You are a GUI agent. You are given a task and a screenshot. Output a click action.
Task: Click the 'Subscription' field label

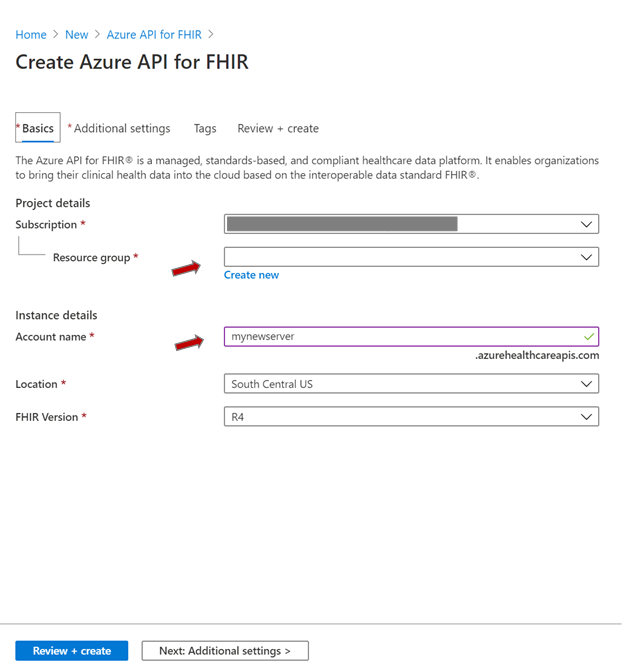(x=46, y=224)
